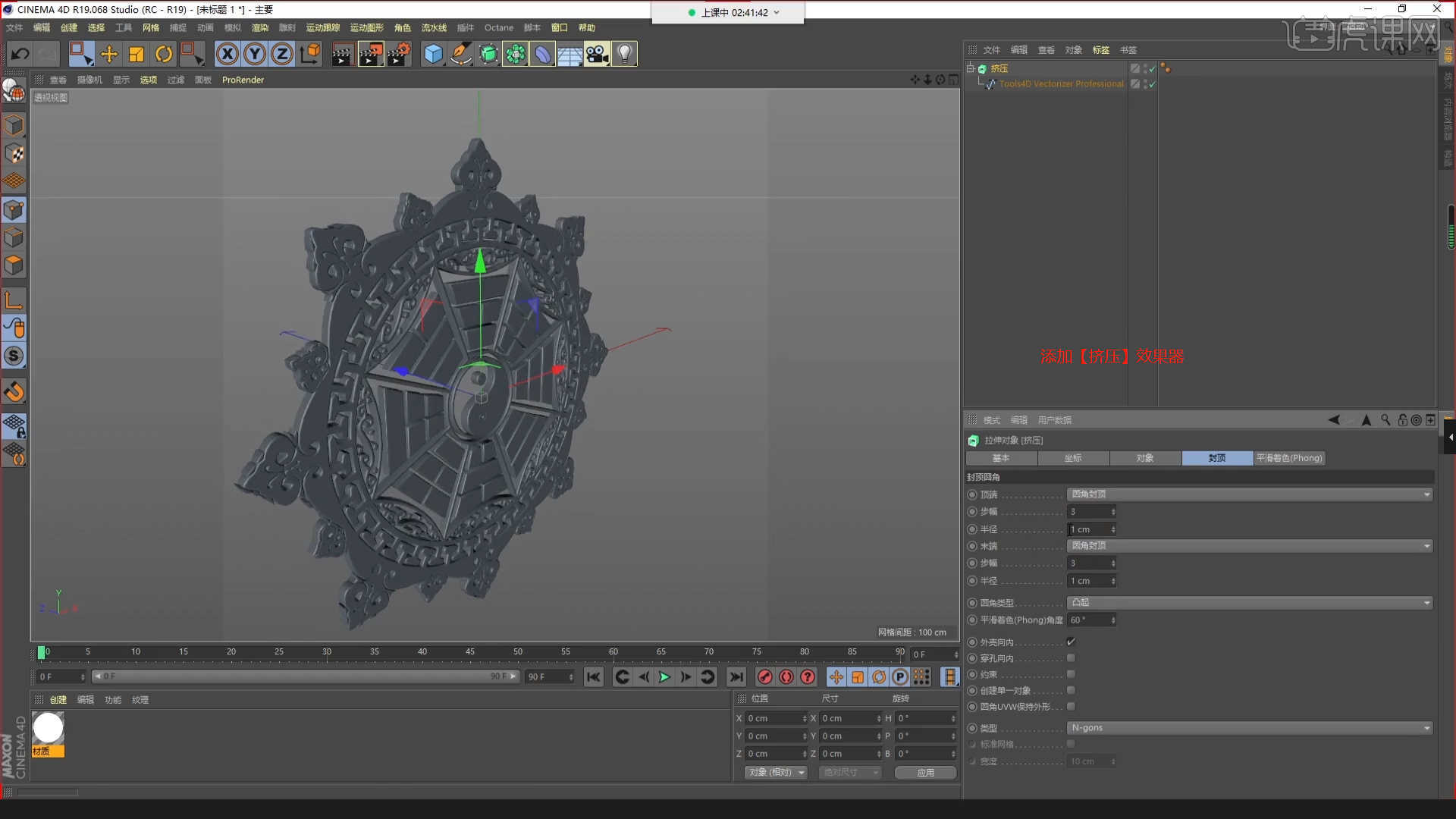Viewport: 1456px width, 819px height.
Task: Open the 帮助 menu
Action: coord(587,28)
